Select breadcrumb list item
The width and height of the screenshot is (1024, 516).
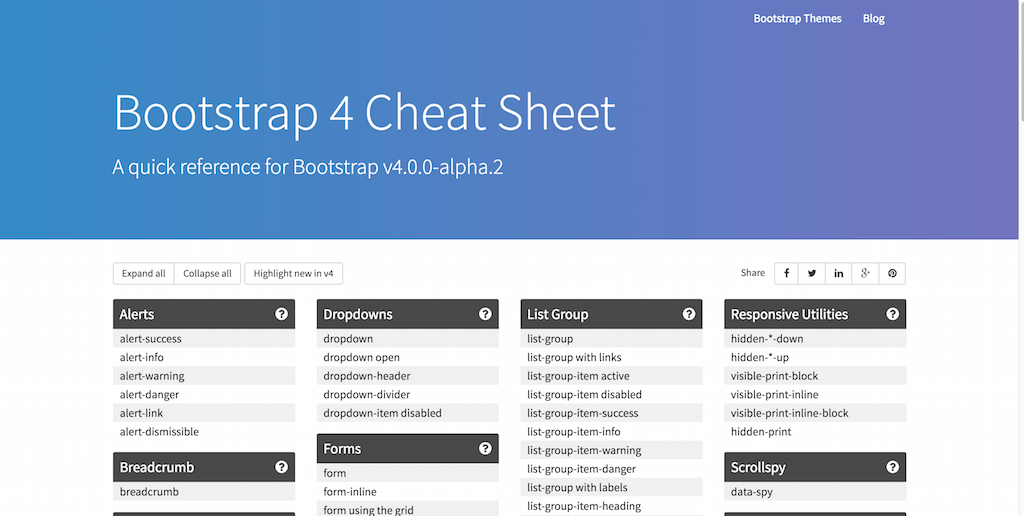point(204,492)
